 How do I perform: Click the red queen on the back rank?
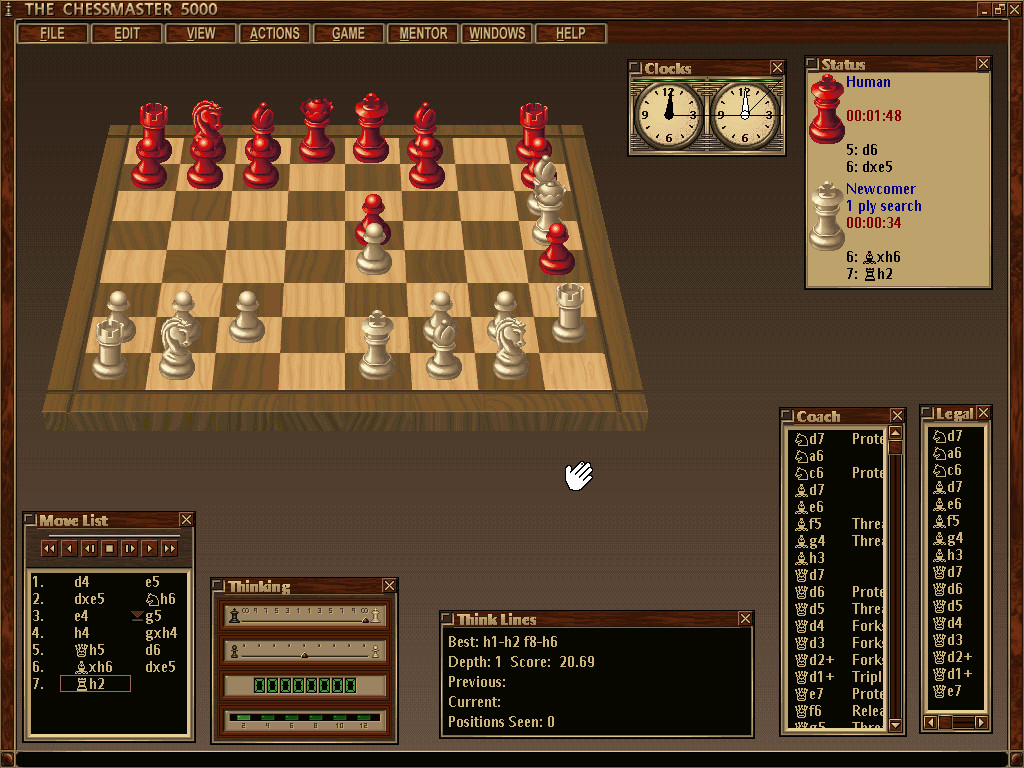tap(316, 131)
